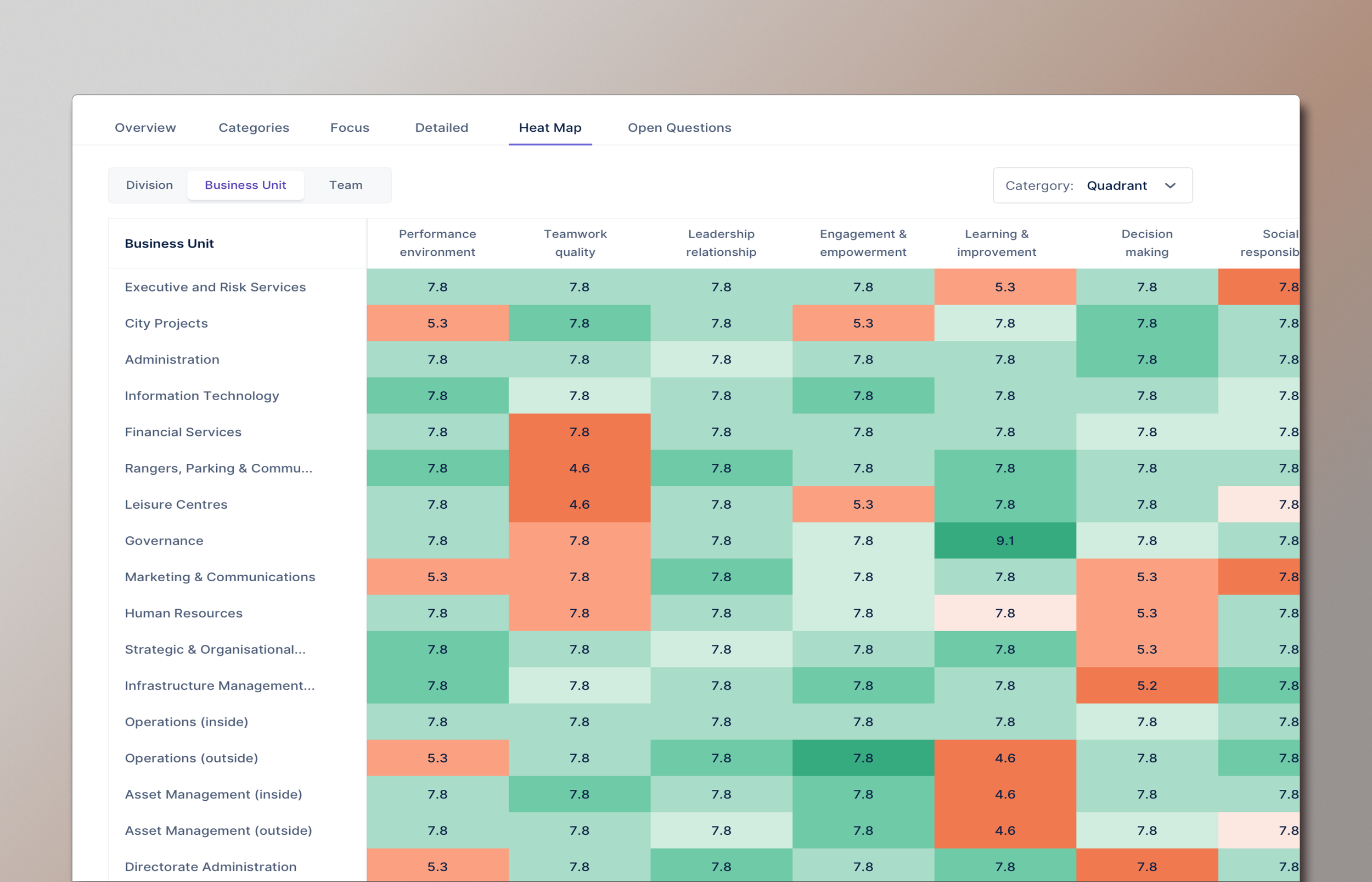Click the Business Unit column header
The height and width of the screenshot is (882, 1372).
169,243
